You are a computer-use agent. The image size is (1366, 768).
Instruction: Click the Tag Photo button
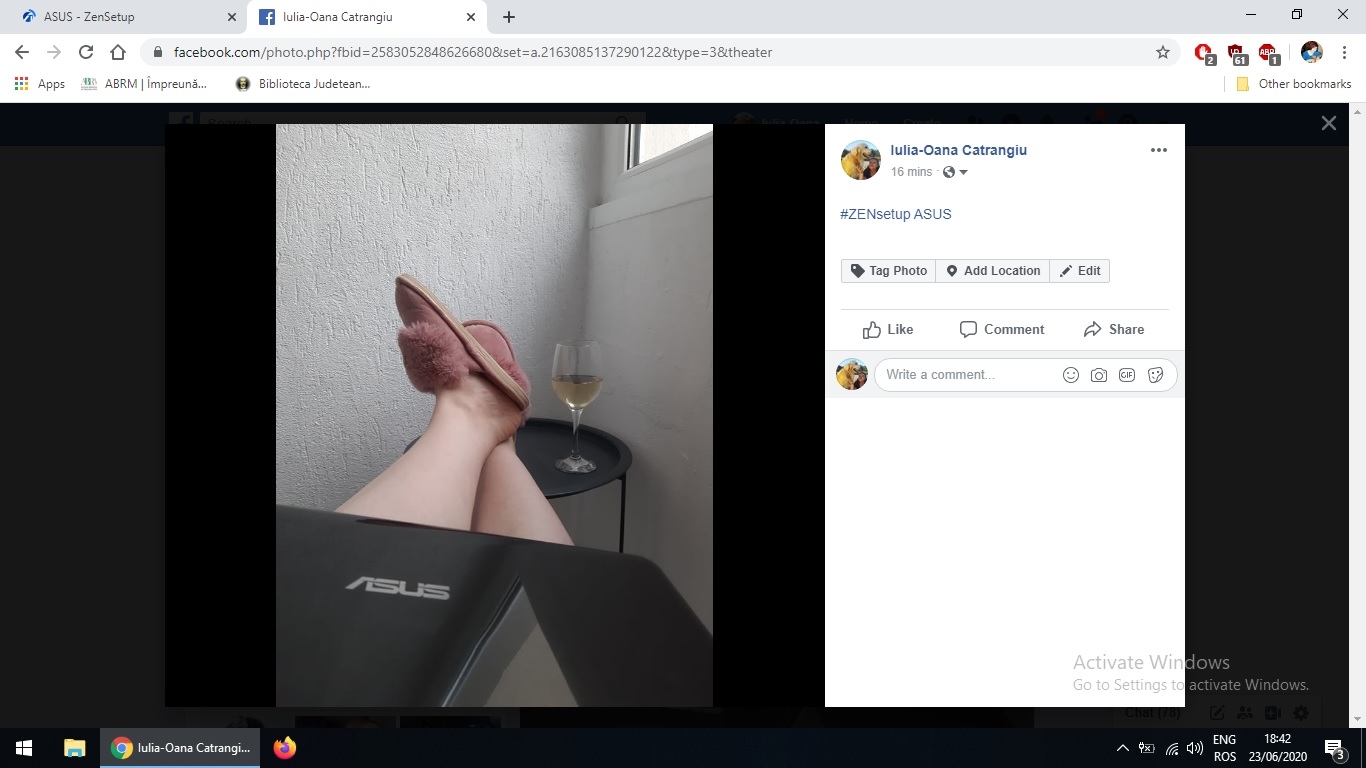888,271
